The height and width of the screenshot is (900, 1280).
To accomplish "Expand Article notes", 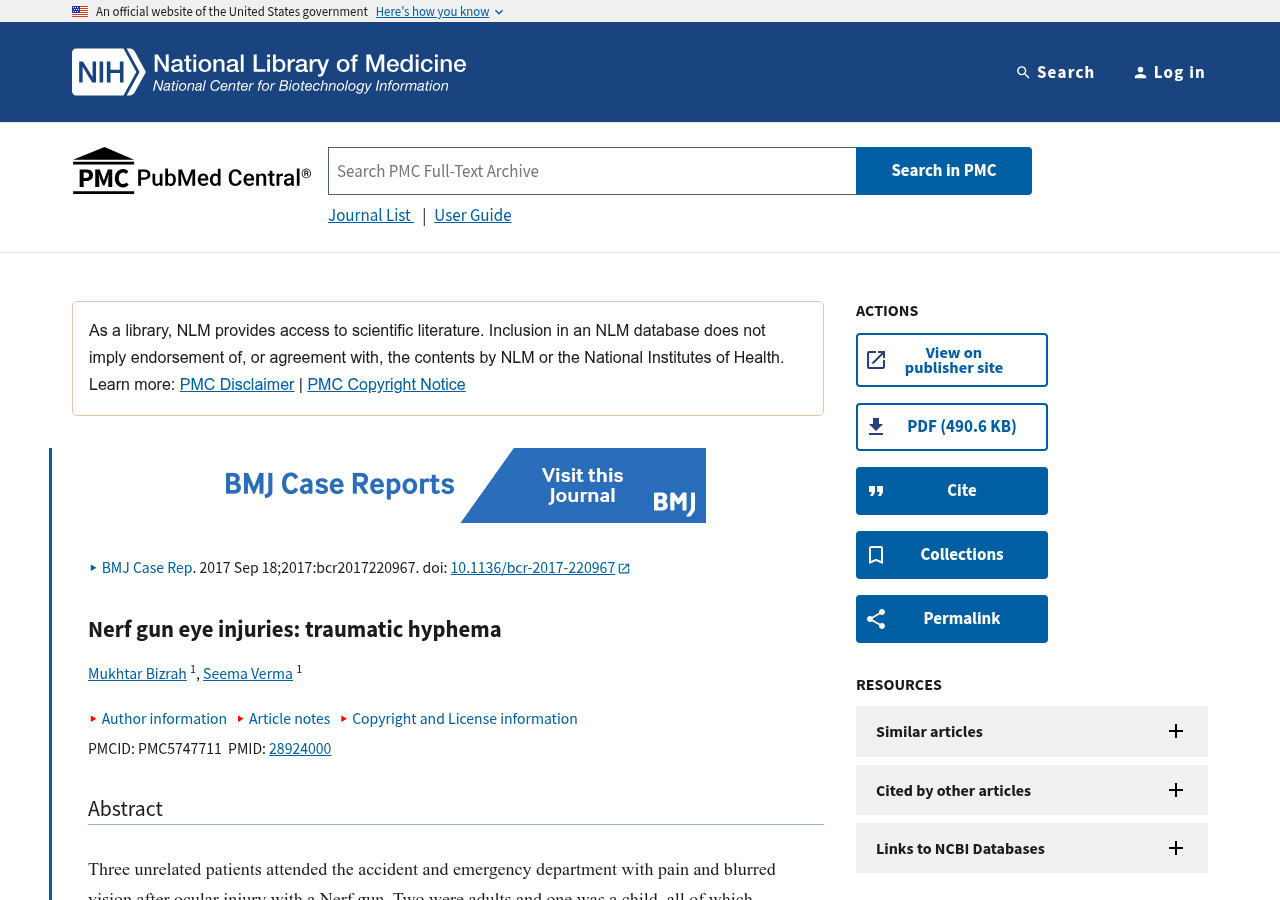I will coord(284,718).
